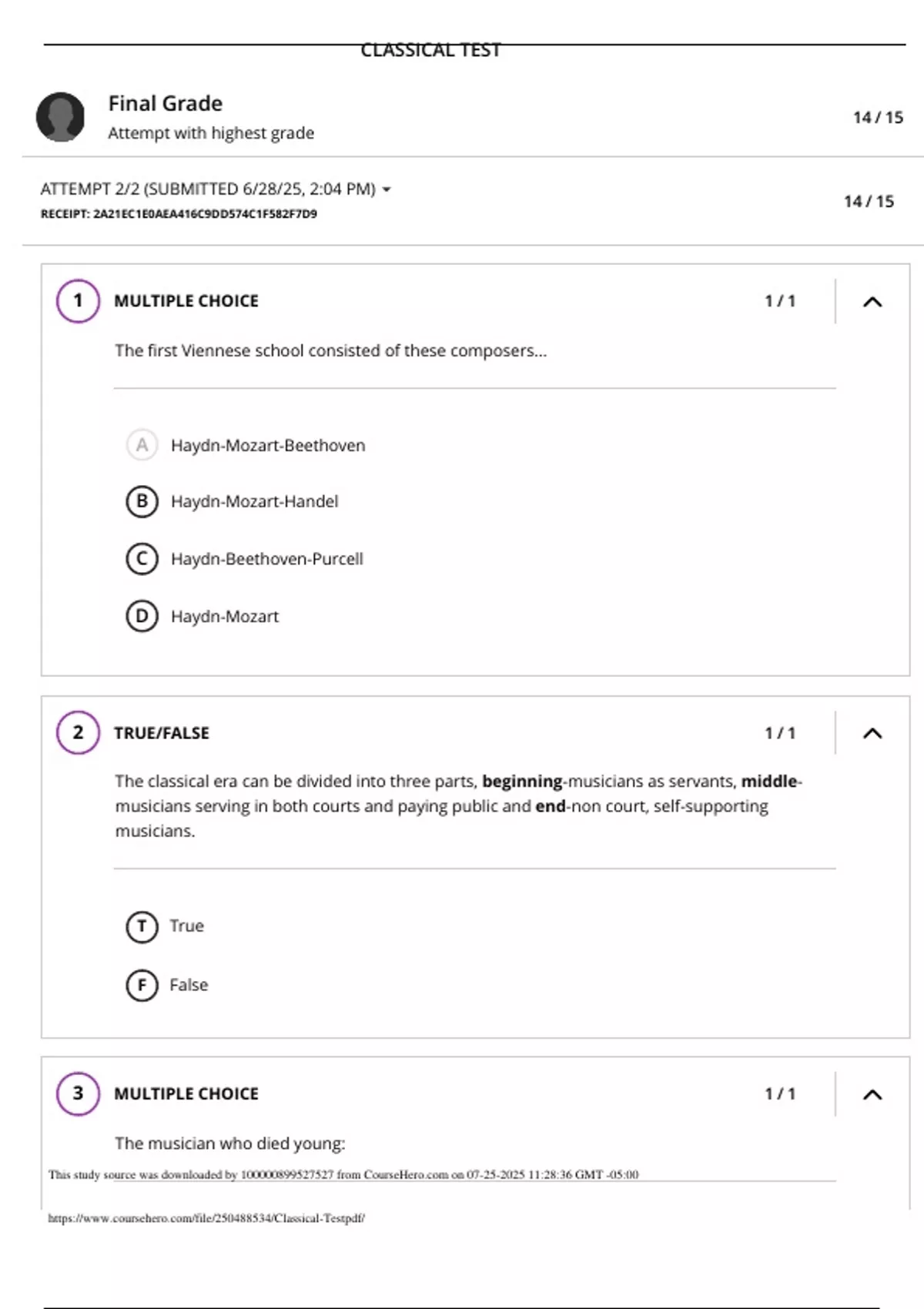Image resolution: width=924 pixels, height=1309 pixels.
Task: Select option C Haydn-Beethoven-Purcell
Action: (x=142, y=559)
